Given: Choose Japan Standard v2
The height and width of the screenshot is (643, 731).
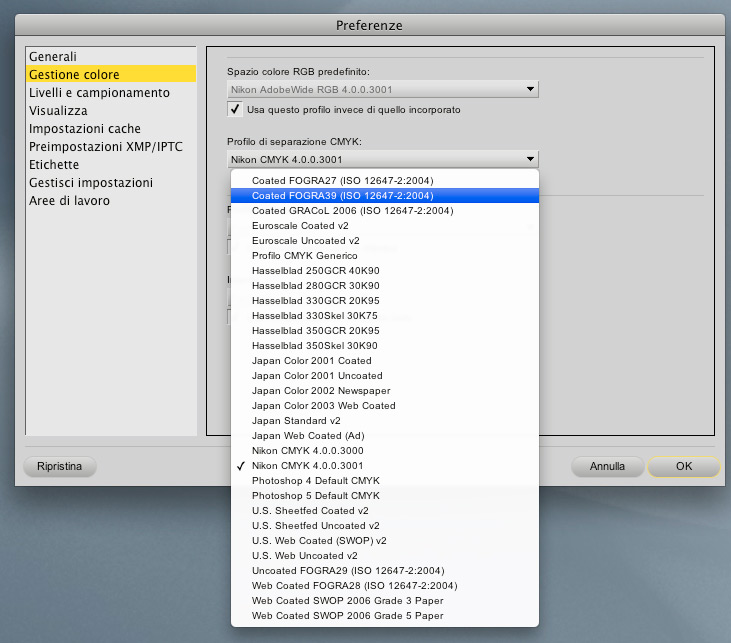Looking at the screenshot, I should coord(385,421).
